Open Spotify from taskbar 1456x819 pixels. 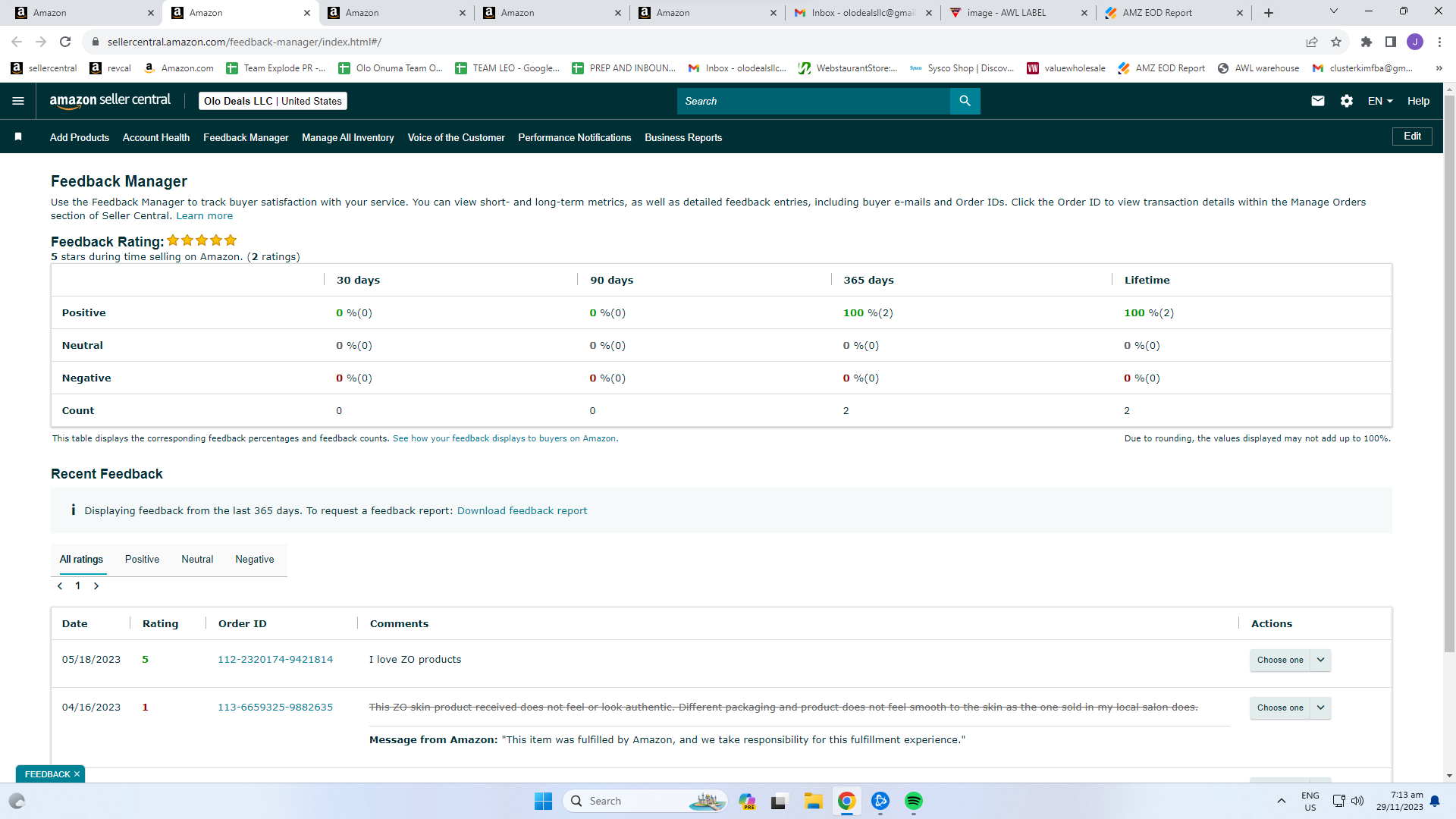[914, 801]
